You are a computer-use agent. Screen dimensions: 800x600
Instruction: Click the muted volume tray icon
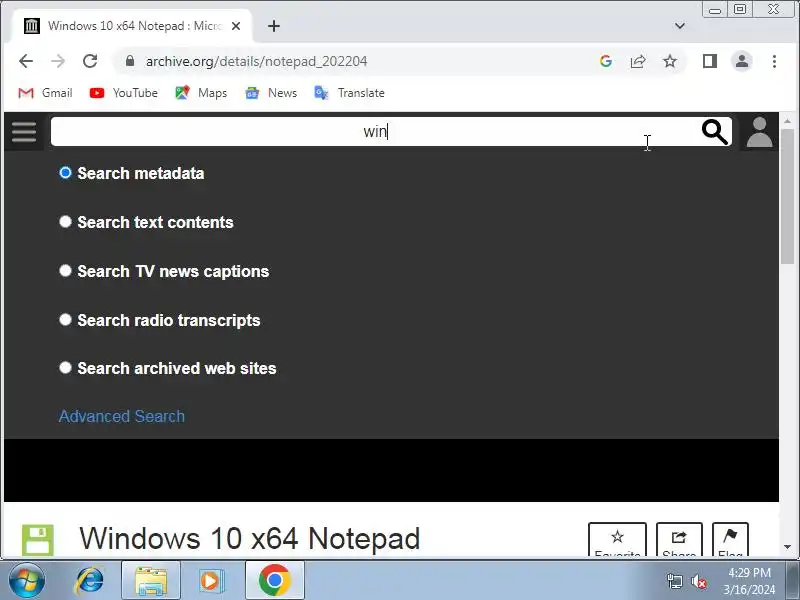(x=698, y=581)
